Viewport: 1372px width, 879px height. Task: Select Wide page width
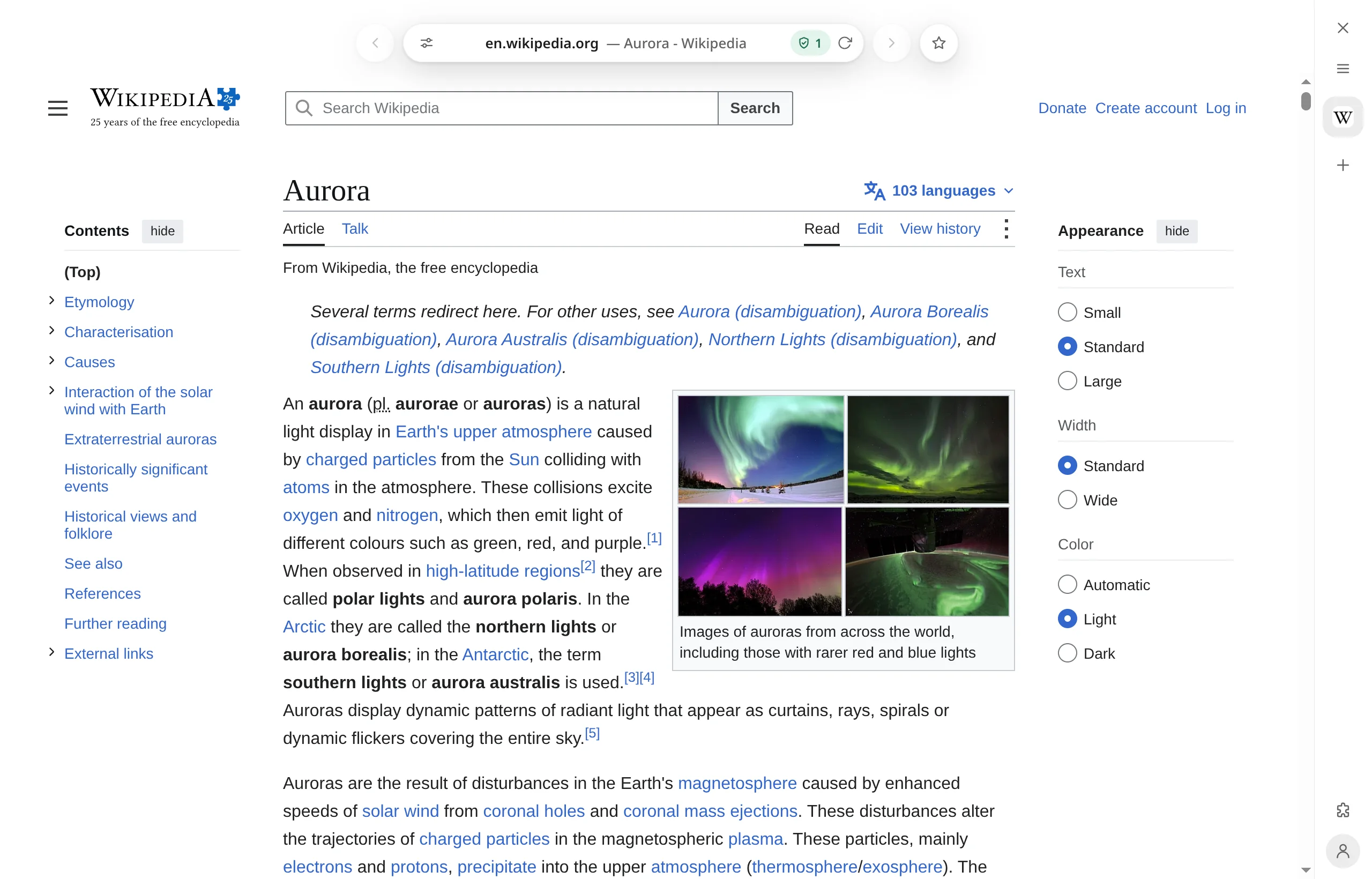[1067, 500]
